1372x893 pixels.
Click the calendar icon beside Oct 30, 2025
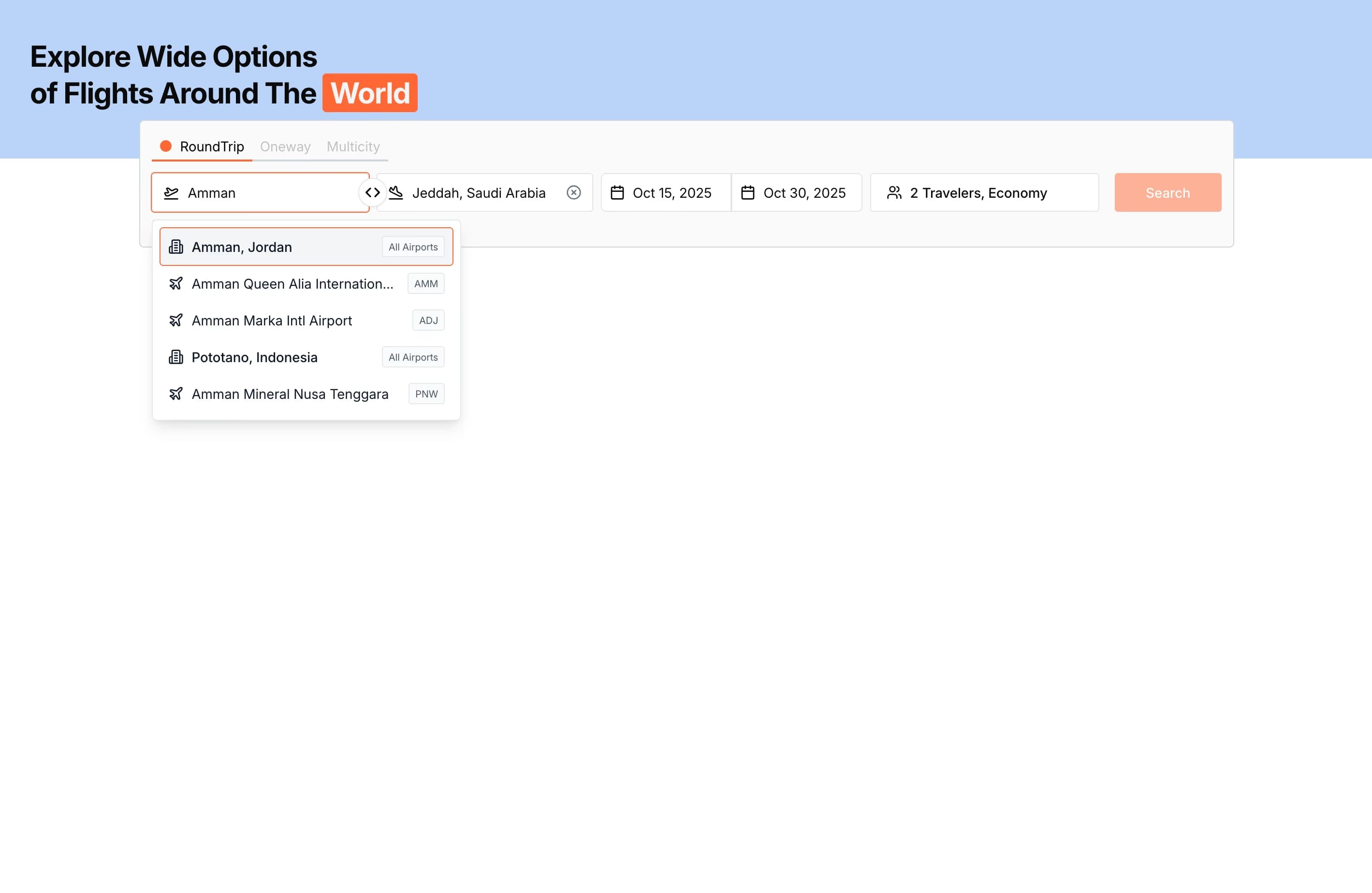[x=748, y=192]
